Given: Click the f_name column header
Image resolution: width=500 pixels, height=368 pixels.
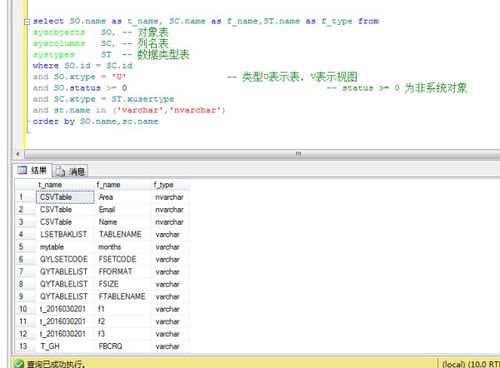Looking at the screenshot, I should pyautogui.click(x=123, y=185).
